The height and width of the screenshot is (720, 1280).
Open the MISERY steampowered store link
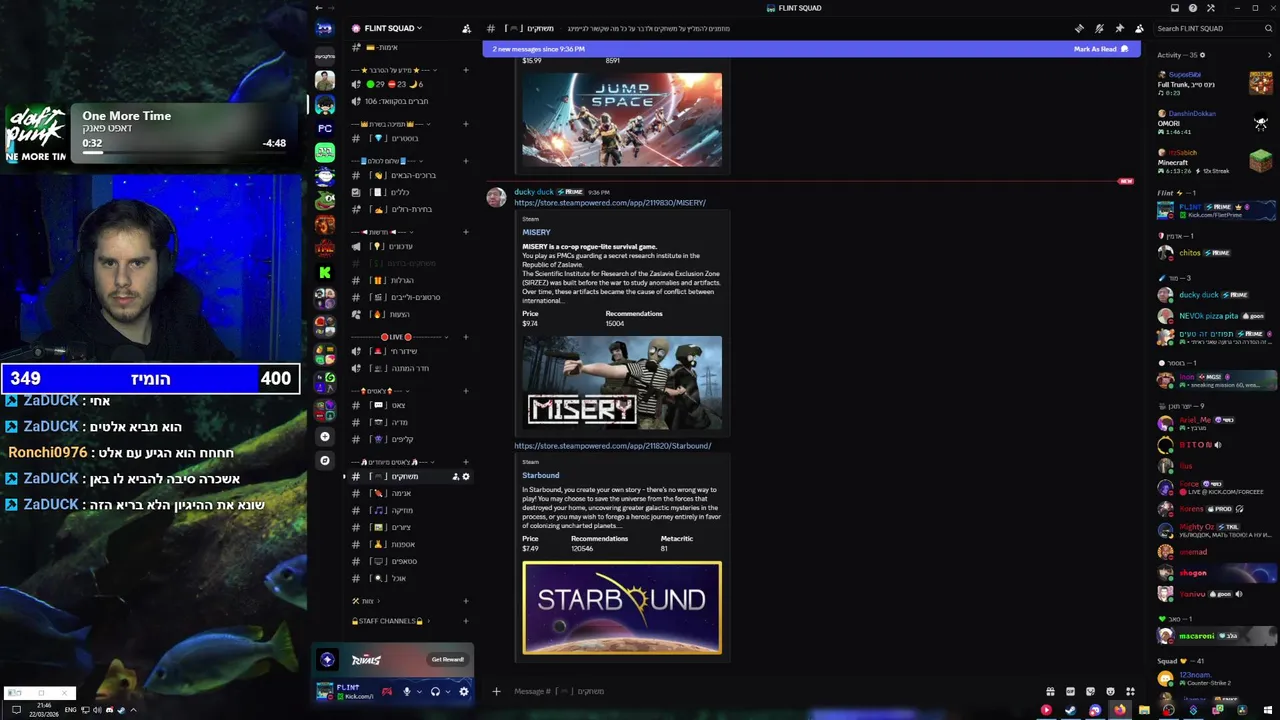pos(610,203)
